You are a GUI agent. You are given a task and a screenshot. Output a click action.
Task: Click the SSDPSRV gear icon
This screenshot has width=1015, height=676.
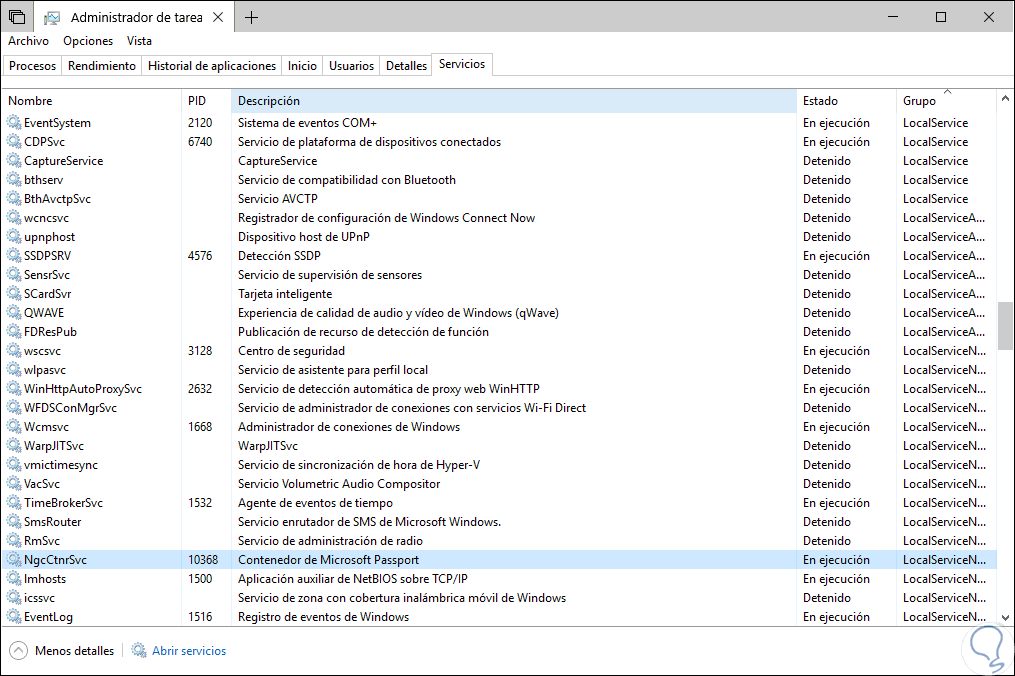point(14,255)
